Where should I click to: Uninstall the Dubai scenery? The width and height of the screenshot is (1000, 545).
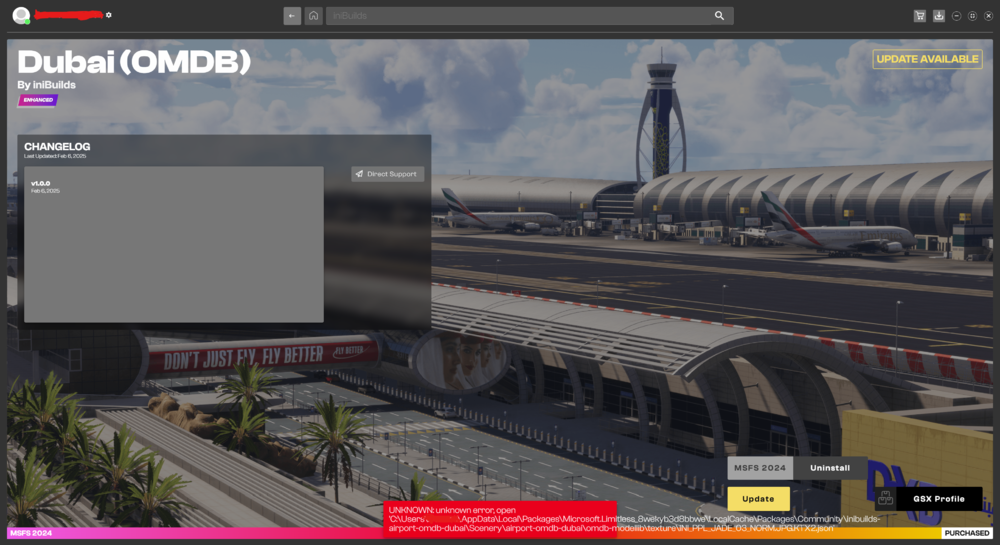(x=830, y=468)
